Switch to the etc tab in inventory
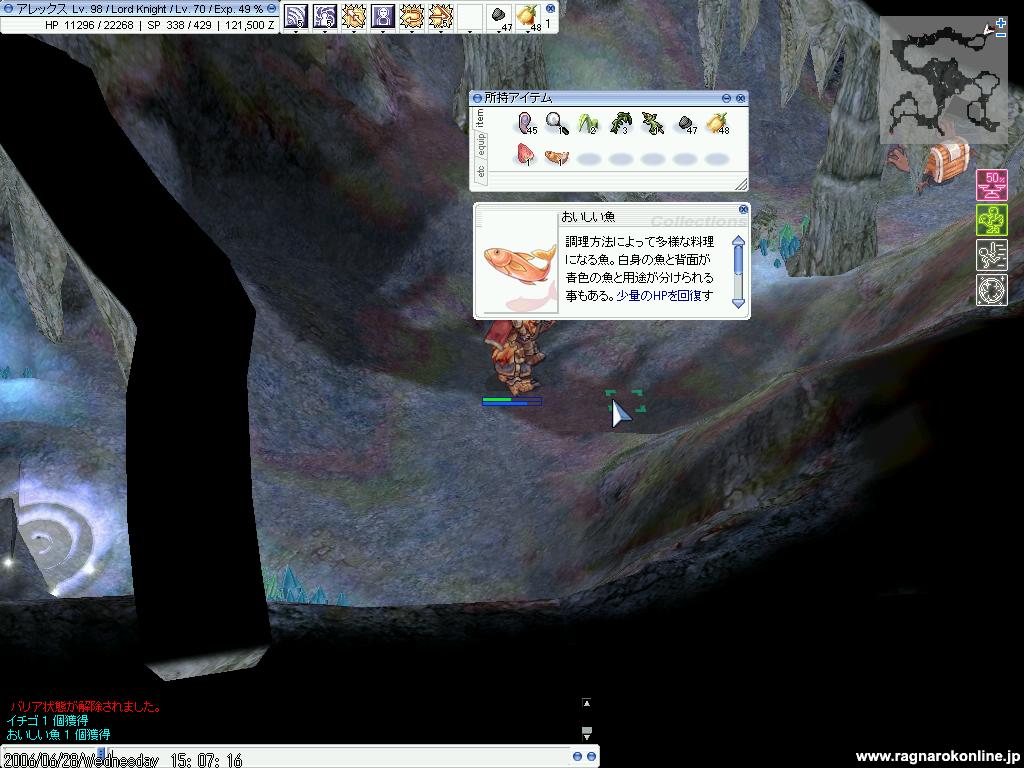The height and width of the screenshot is (768, 1024). 481,173
